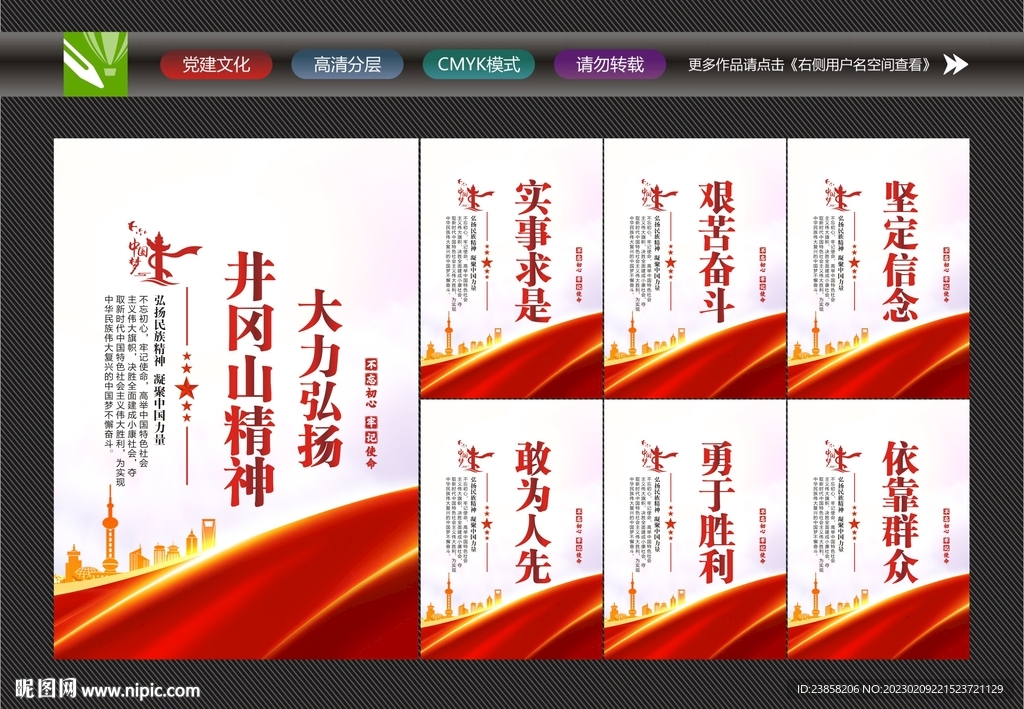The width and height of the screenshot is (1024, 709).
Task: Click the ID:23858206 number text
Action: (827, 688)
